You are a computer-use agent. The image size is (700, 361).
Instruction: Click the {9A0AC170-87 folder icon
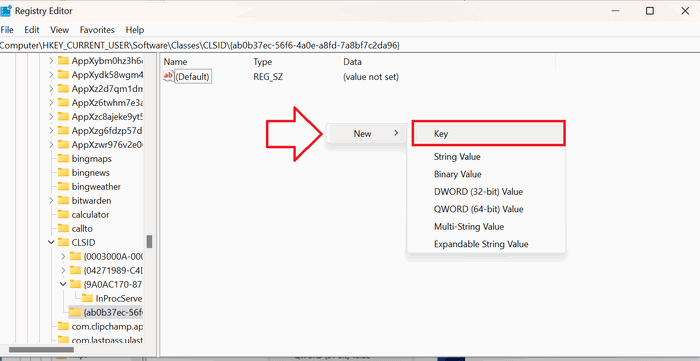click(75, 284)
